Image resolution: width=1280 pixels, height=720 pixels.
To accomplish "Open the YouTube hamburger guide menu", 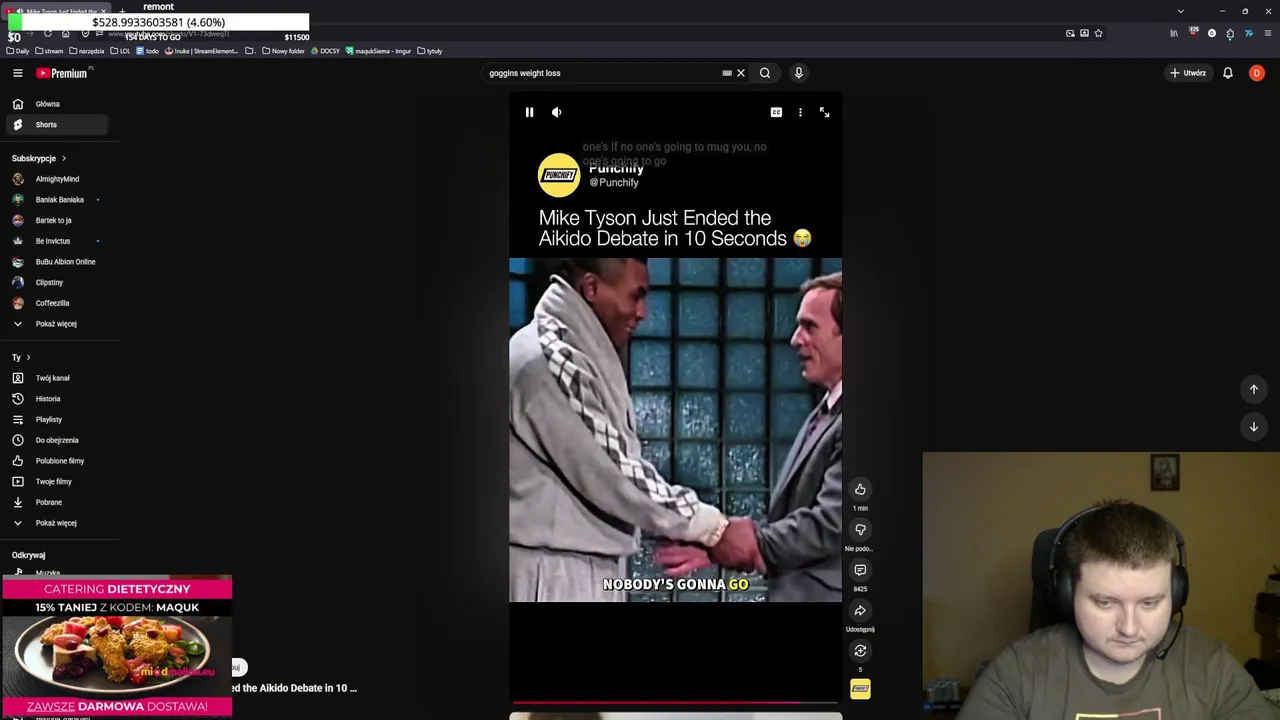I will pyautogui.click(x=18, y=73).
